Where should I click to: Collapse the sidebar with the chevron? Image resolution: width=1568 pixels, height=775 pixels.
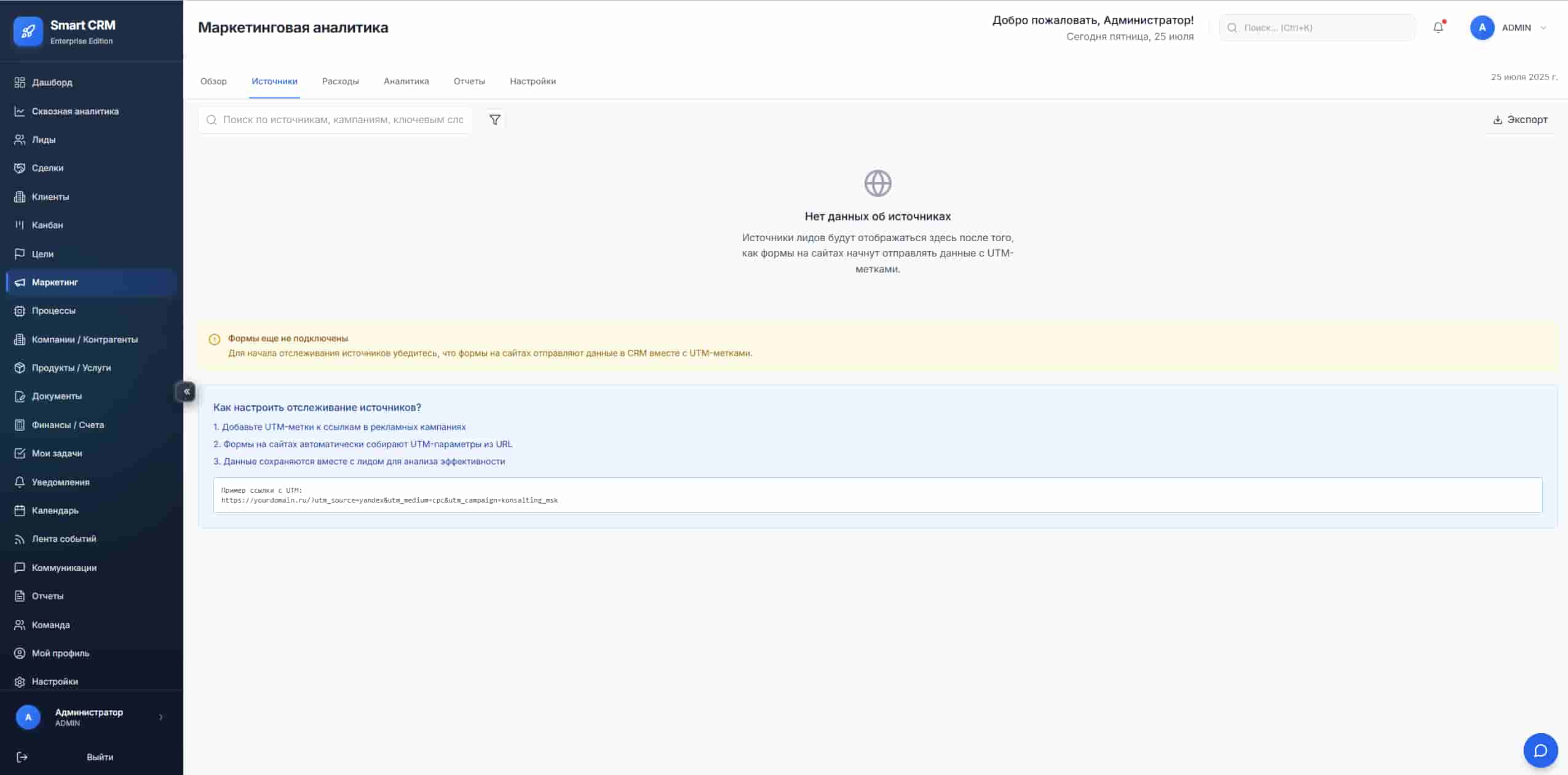coord(186,391)
